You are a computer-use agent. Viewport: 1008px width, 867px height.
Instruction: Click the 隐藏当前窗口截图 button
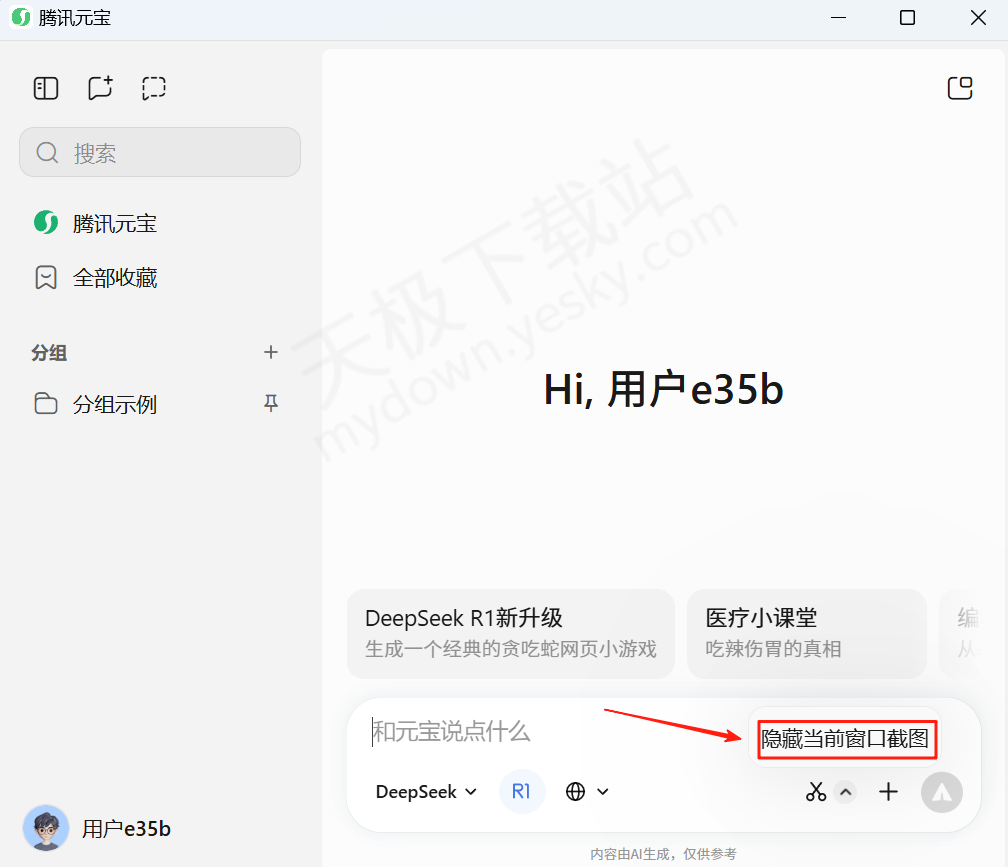point(846,740)
